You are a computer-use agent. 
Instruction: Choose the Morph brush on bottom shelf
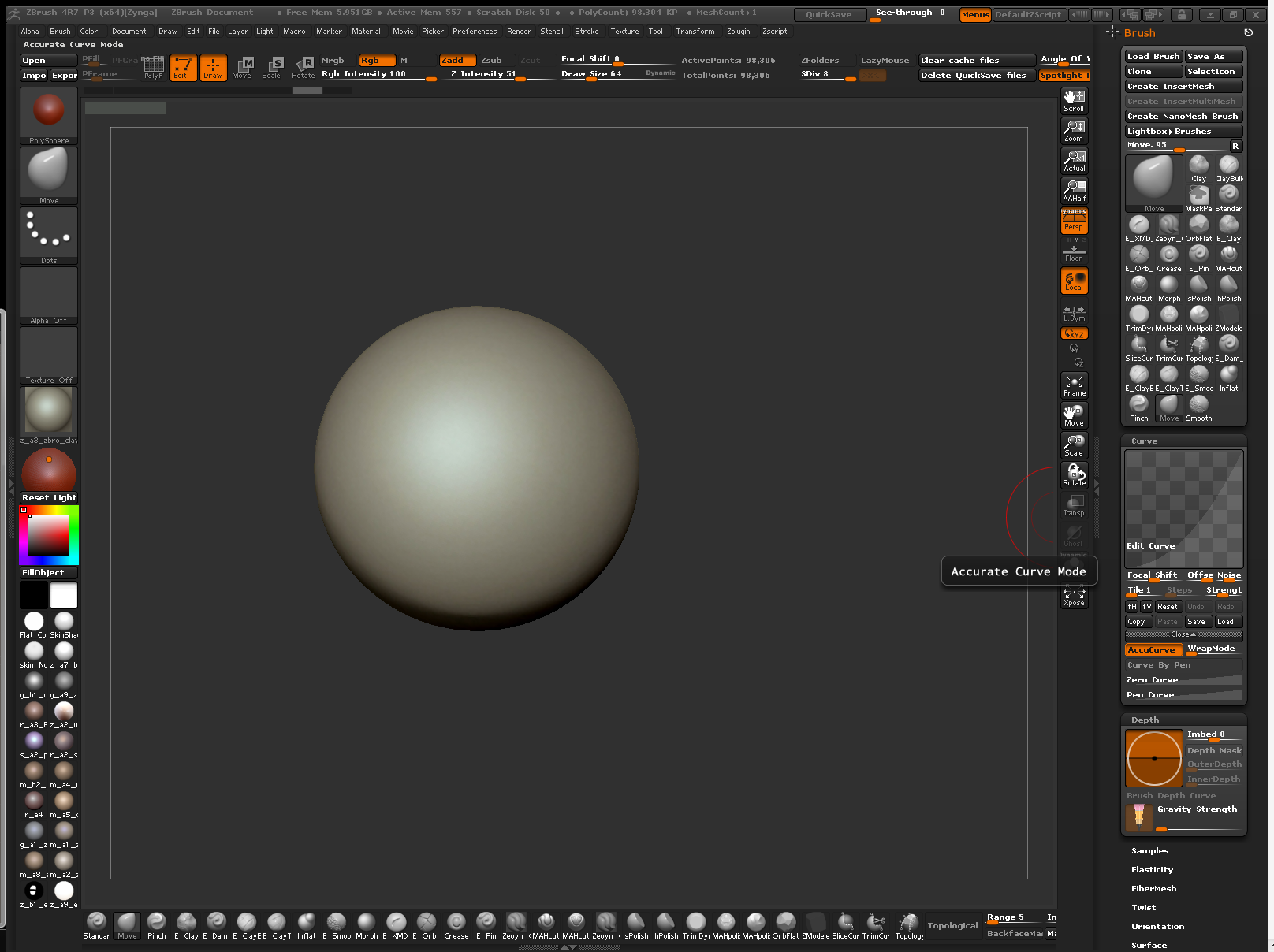click(x=367, y=926)
